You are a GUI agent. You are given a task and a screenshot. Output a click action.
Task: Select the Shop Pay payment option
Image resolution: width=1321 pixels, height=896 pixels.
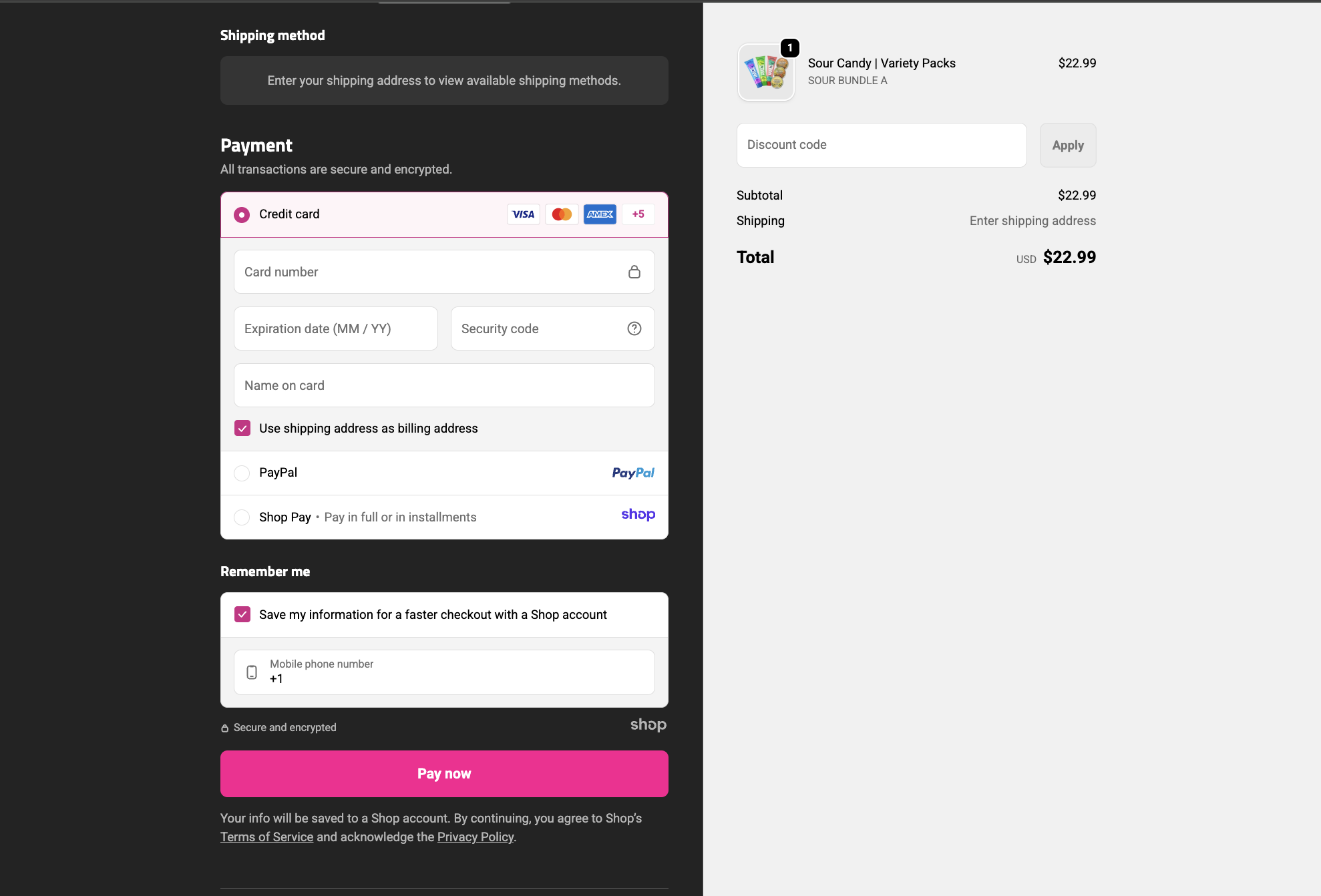pyautogui.click(x=242, y=517)
